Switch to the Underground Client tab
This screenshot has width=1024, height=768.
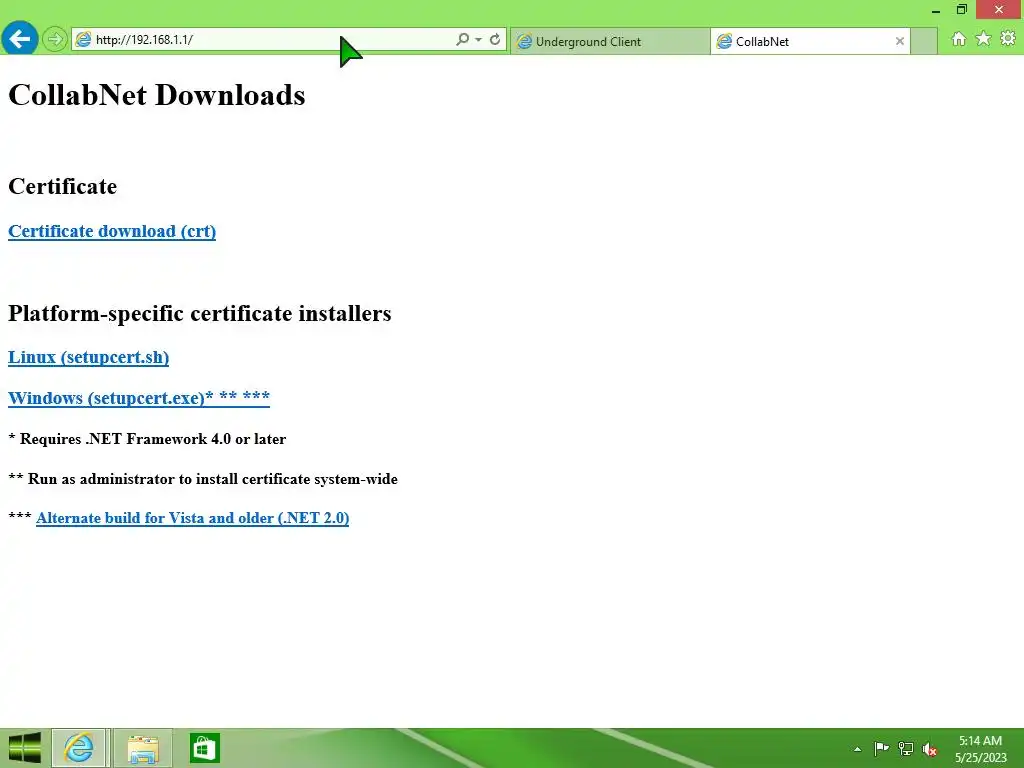coord(610,41)
